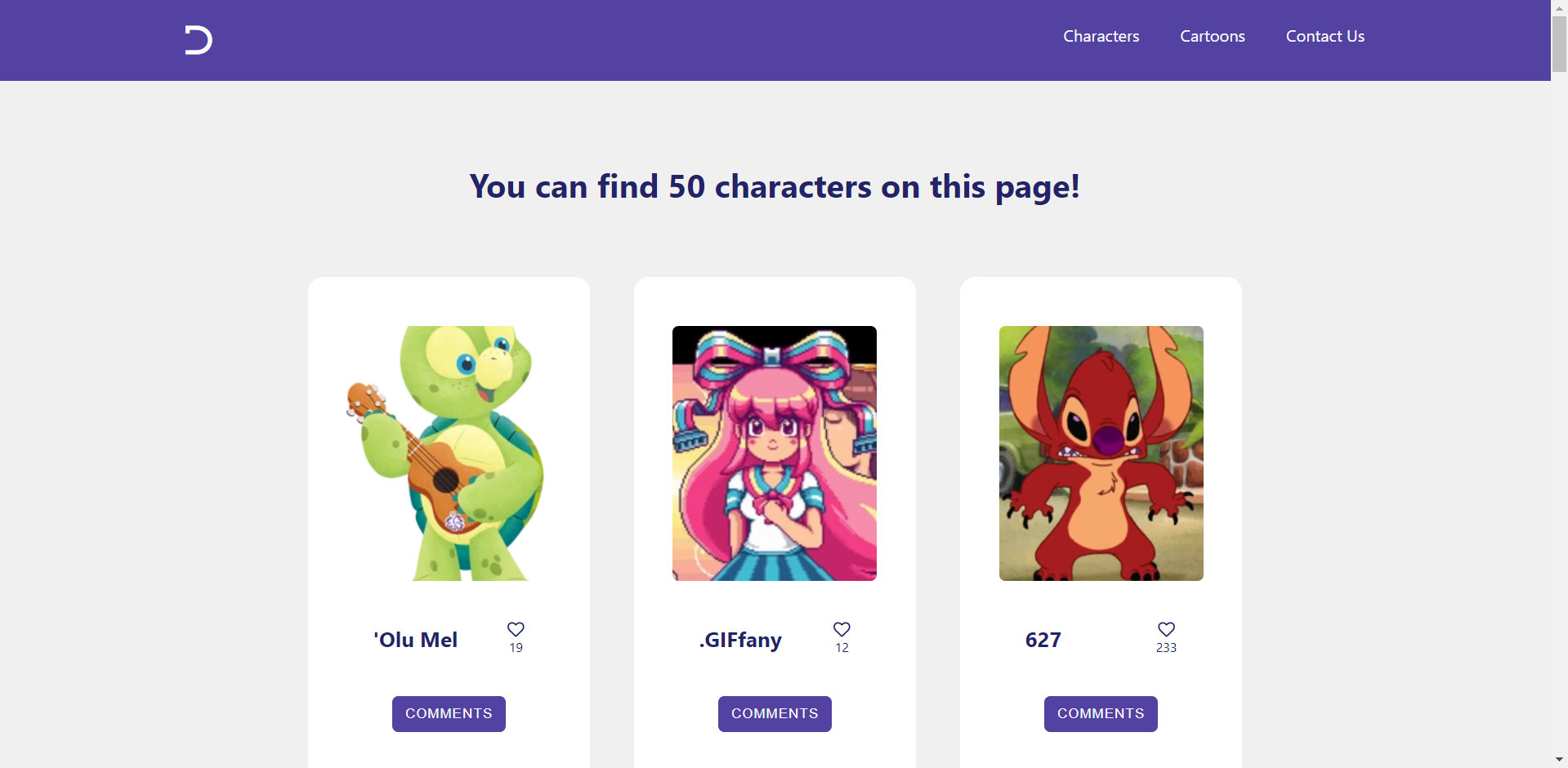The height and width of the screenshot is (768, 1568).
Task: Select the .GIFfany pixel art picture
Action: tap(775, 453)
